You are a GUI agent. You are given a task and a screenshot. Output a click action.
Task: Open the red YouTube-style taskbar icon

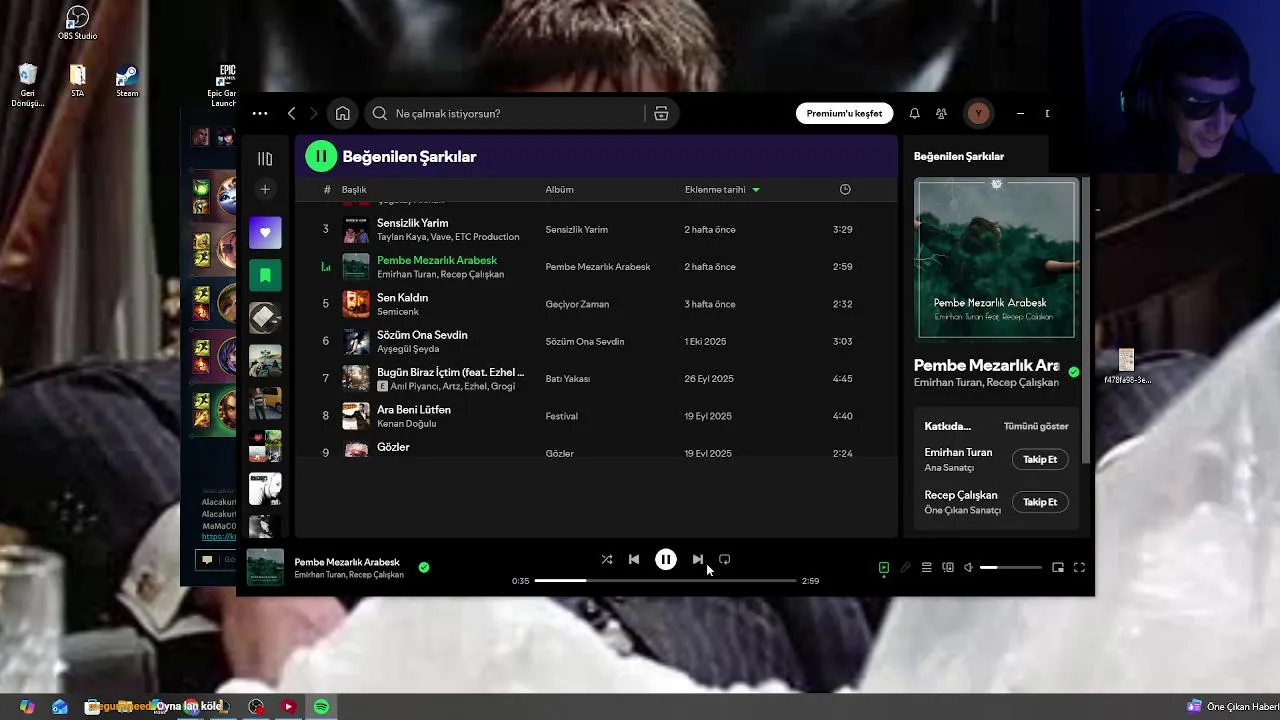click(288, 707)
